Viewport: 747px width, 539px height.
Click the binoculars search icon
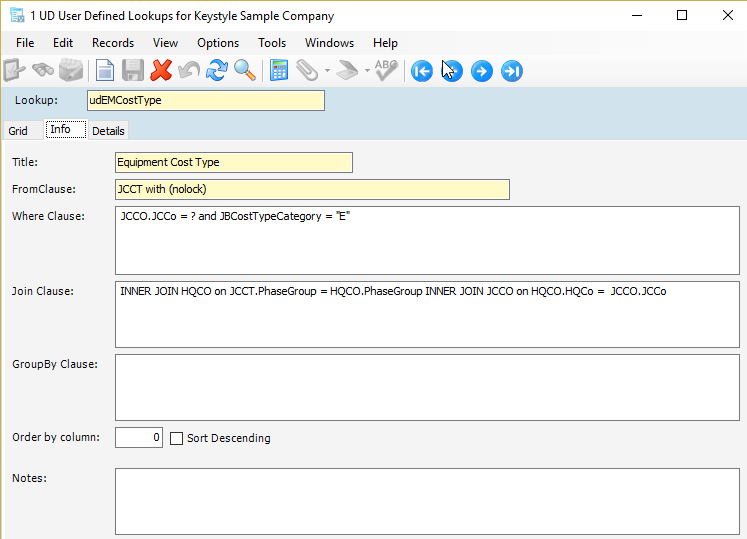point(43,71)
